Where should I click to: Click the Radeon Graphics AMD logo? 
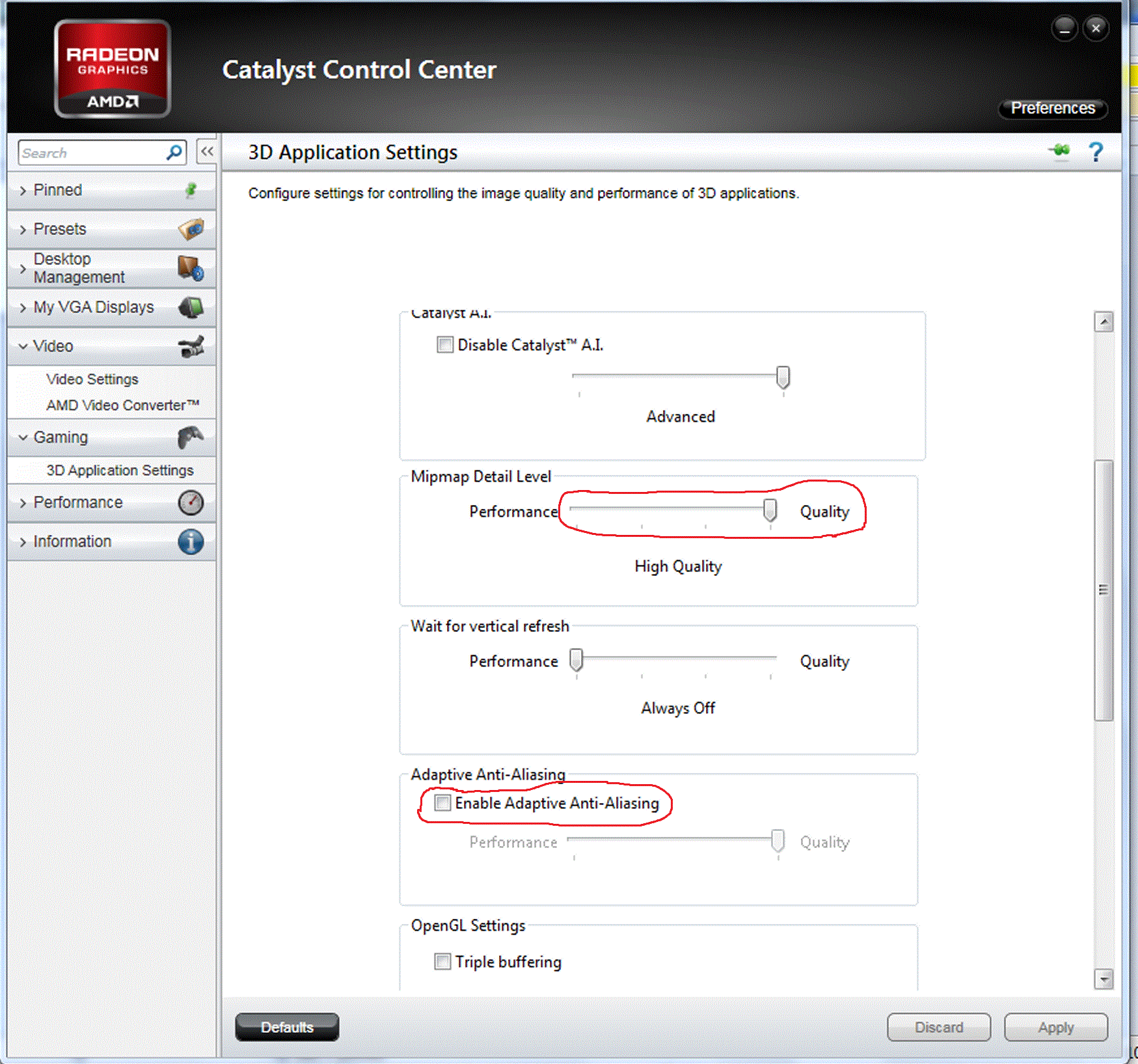click(113, 68)
